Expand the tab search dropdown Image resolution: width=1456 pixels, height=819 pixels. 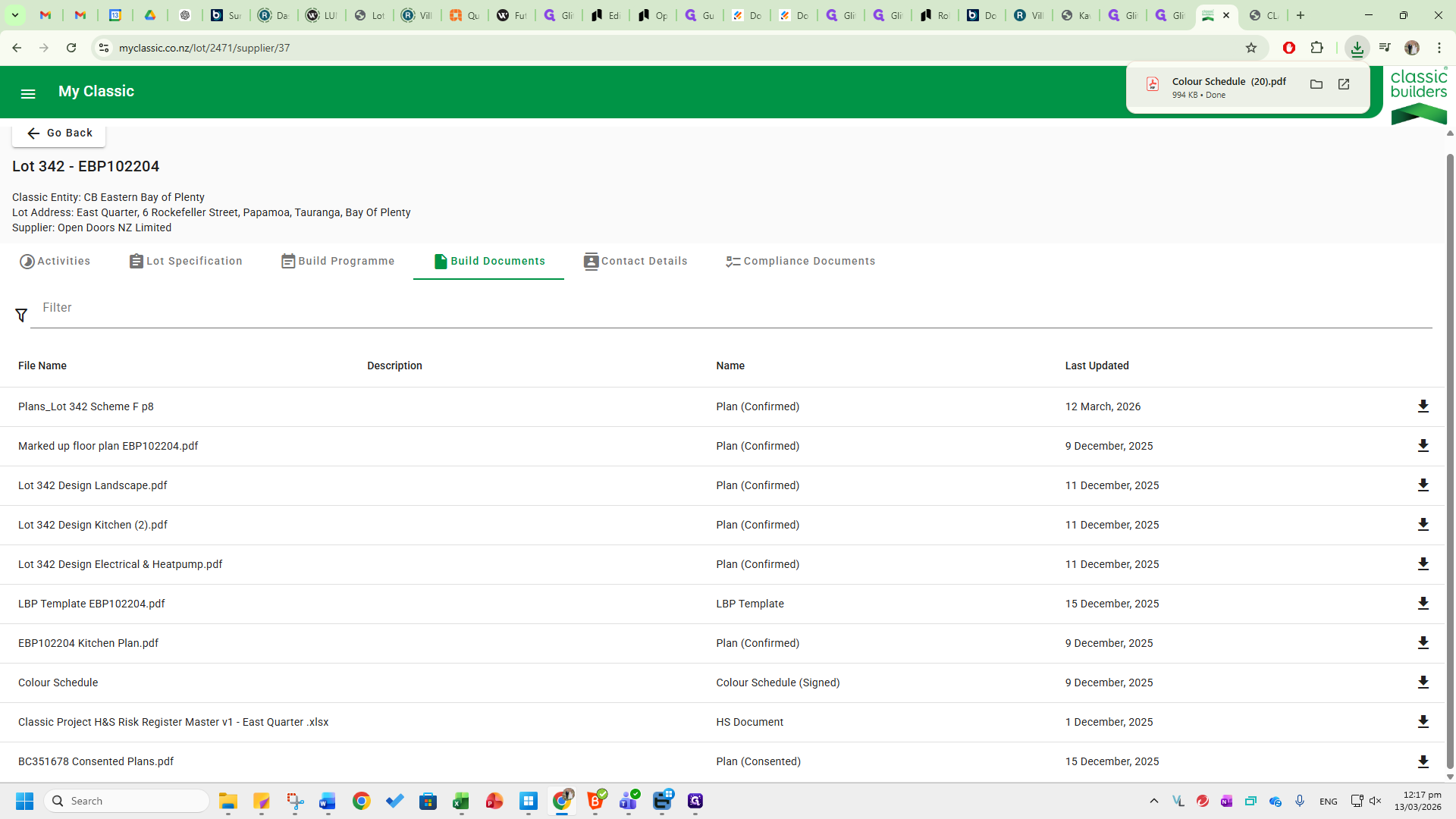14,15
